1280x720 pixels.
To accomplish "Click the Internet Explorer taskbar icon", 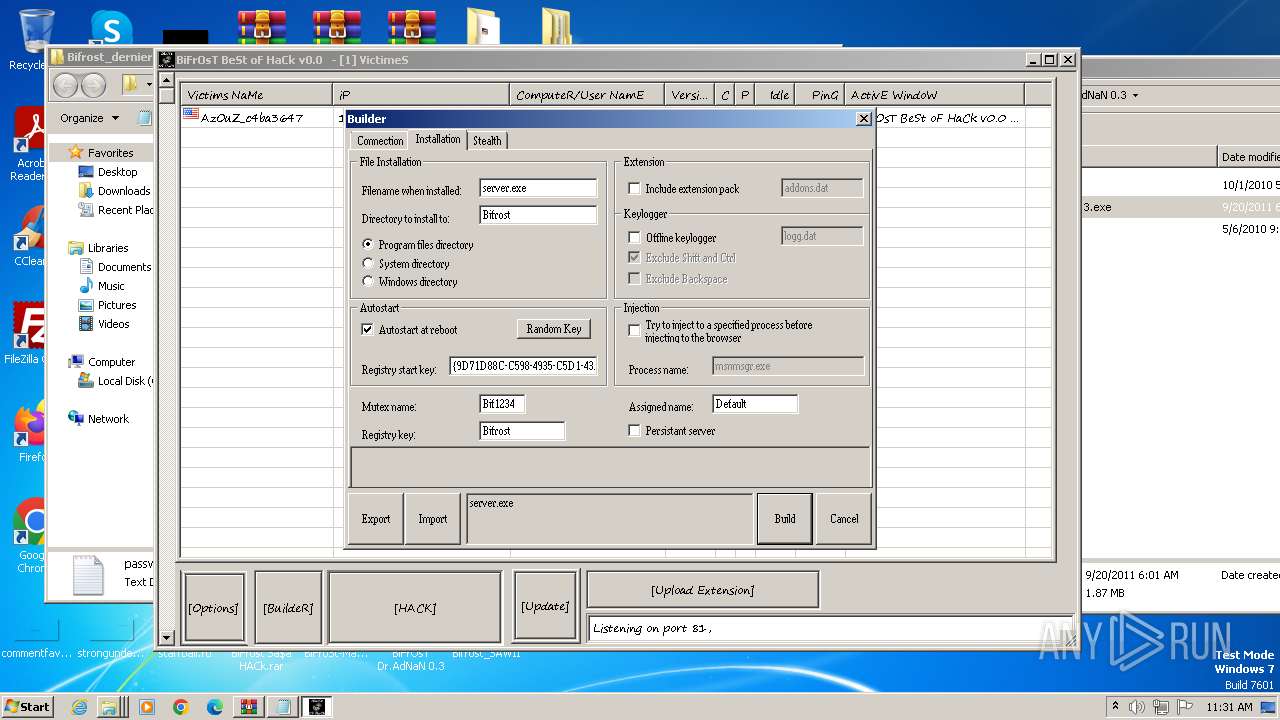I will pos(80,707).
